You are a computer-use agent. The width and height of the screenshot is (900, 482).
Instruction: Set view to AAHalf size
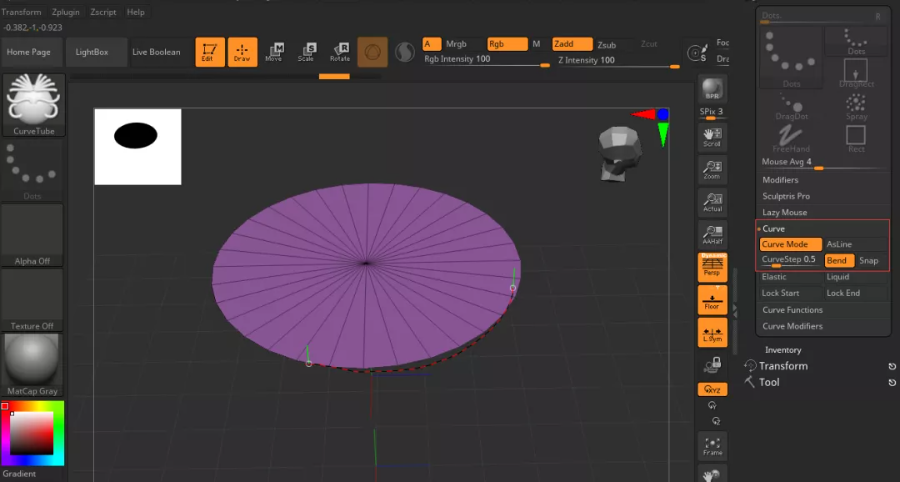point(712,235)
